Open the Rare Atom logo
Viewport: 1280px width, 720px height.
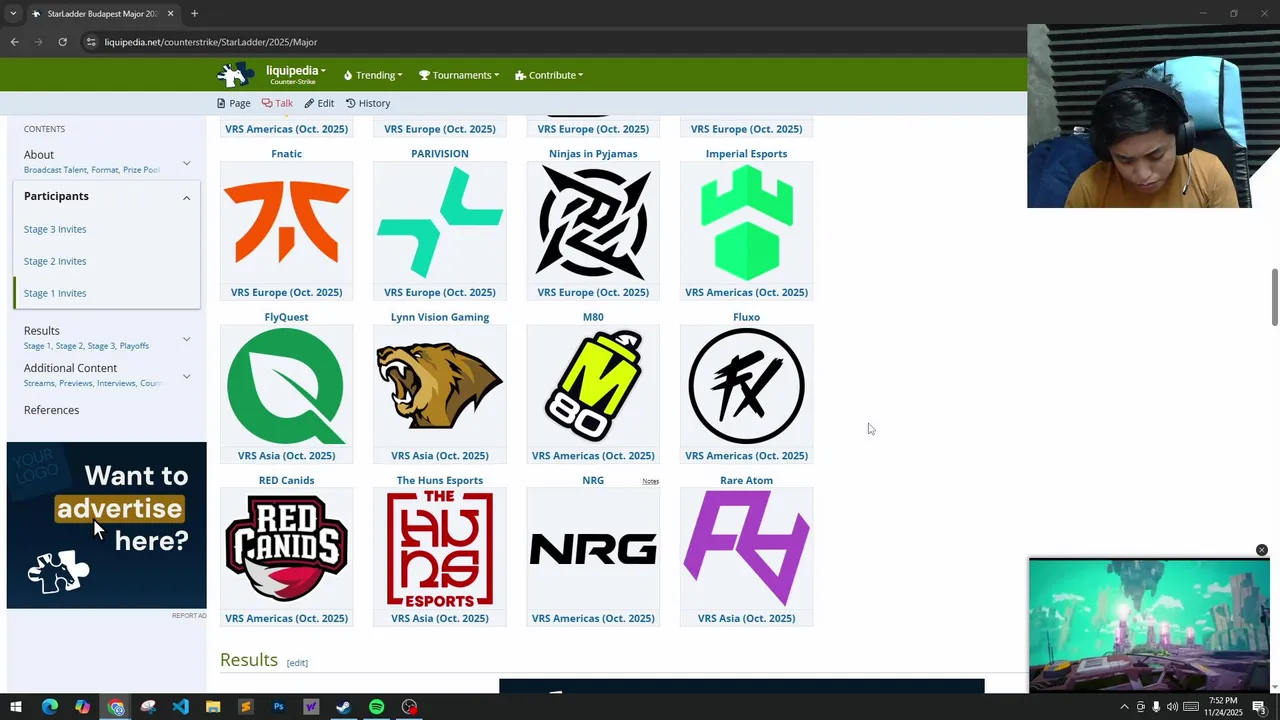point(746,549)
